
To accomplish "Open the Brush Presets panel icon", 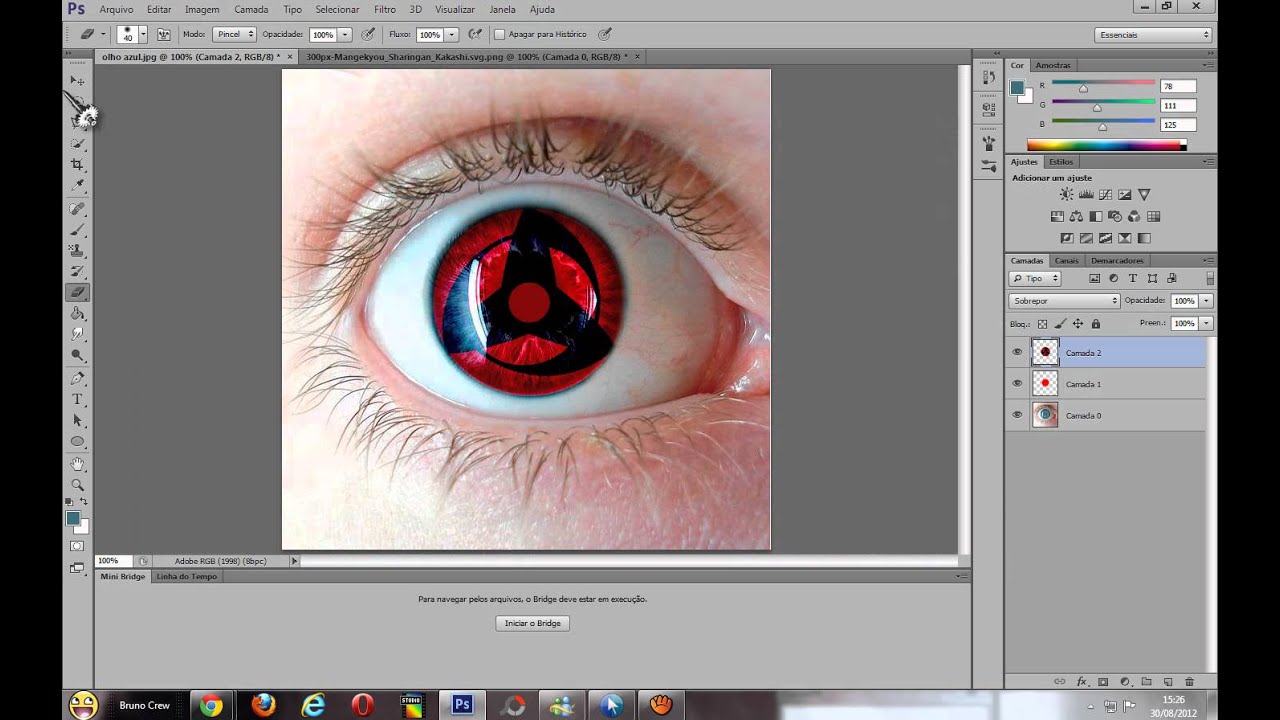I will tap(988, 167).
